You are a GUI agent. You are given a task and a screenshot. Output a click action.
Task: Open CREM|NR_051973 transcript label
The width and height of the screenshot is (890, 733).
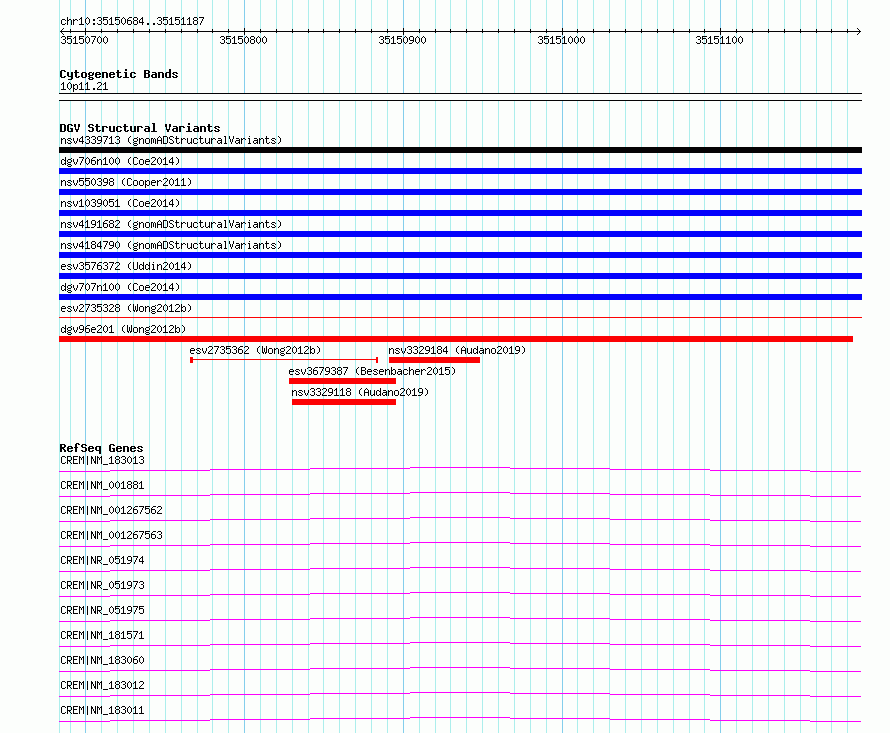(x=102, y=585)
